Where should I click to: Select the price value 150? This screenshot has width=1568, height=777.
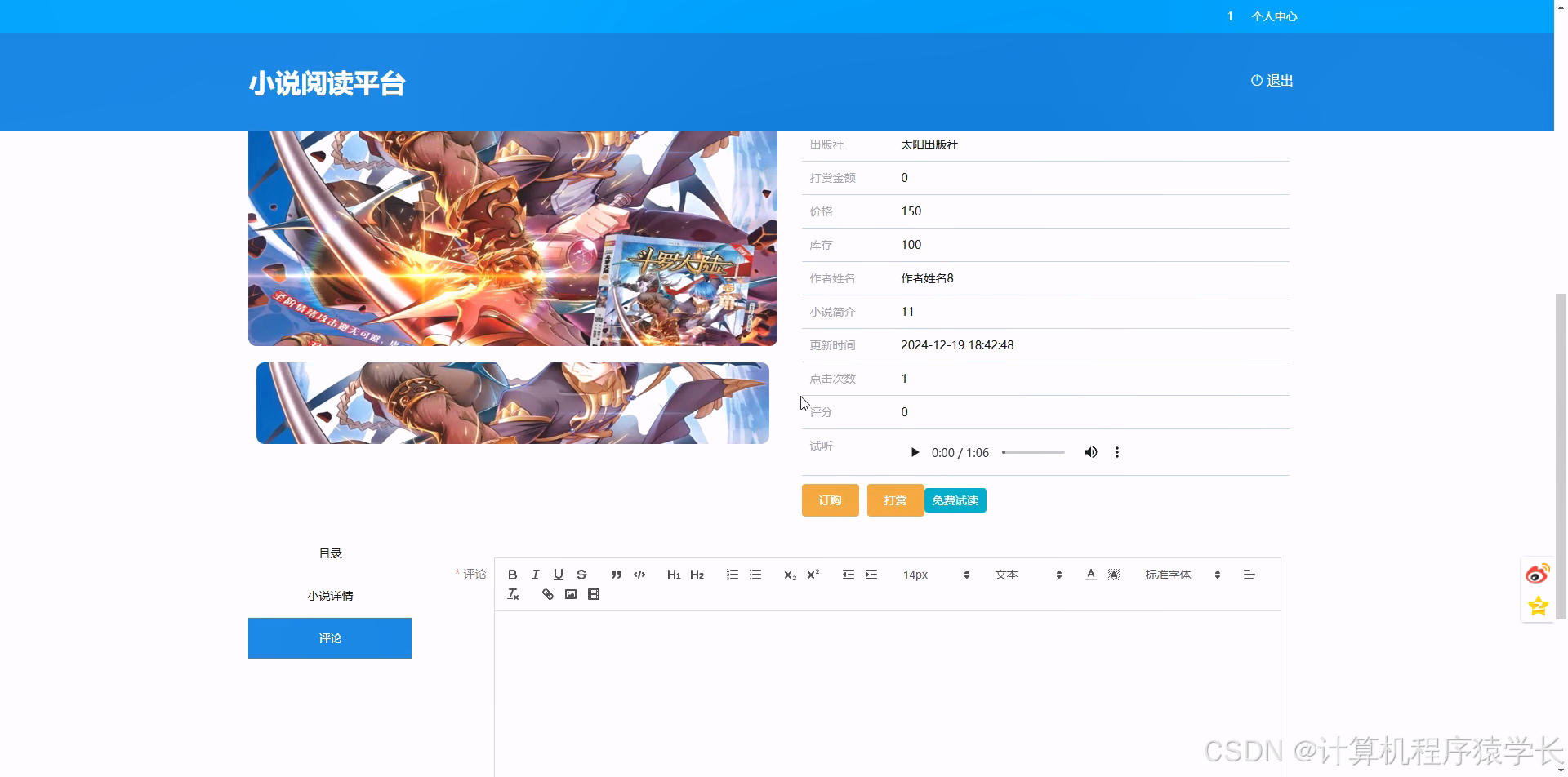point(911,211)
